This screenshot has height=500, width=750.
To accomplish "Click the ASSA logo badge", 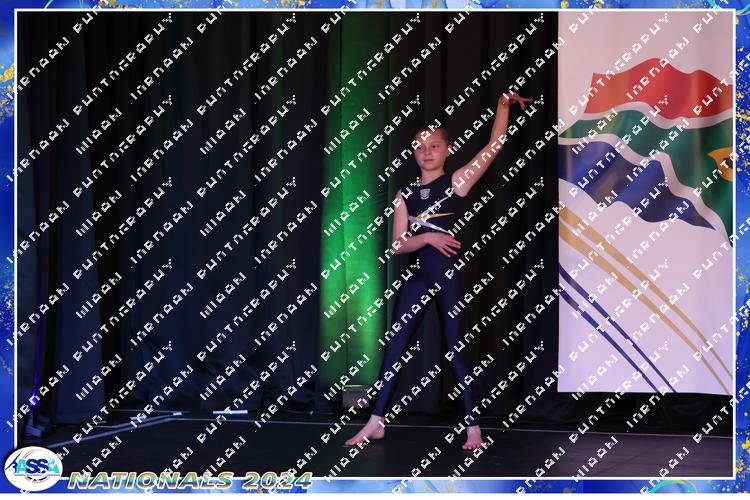I will coord(33,468).
